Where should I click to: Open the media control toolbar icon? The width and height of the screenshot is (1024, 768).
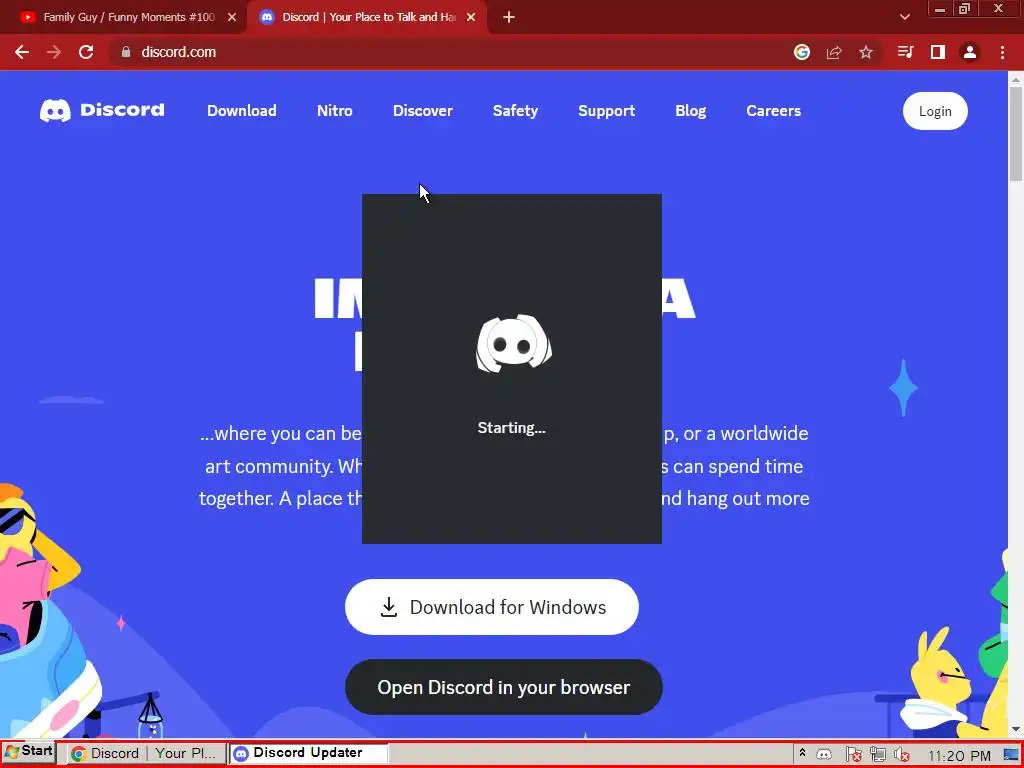(x=905, y=52)
